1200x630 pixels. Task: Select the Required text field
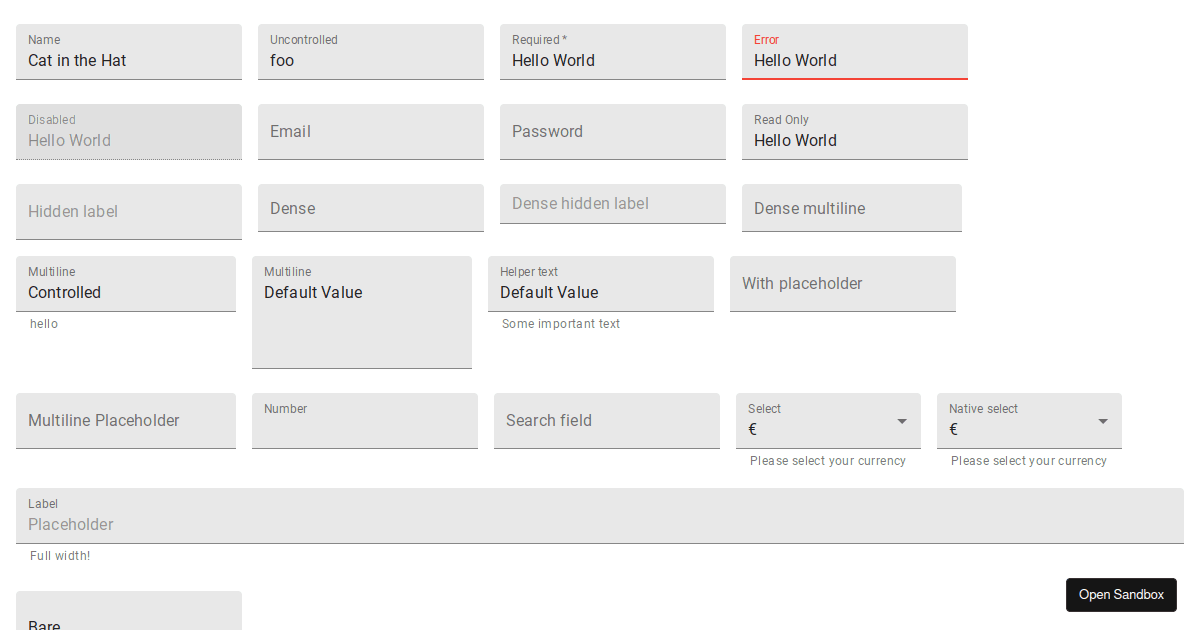tap(613, 52)
